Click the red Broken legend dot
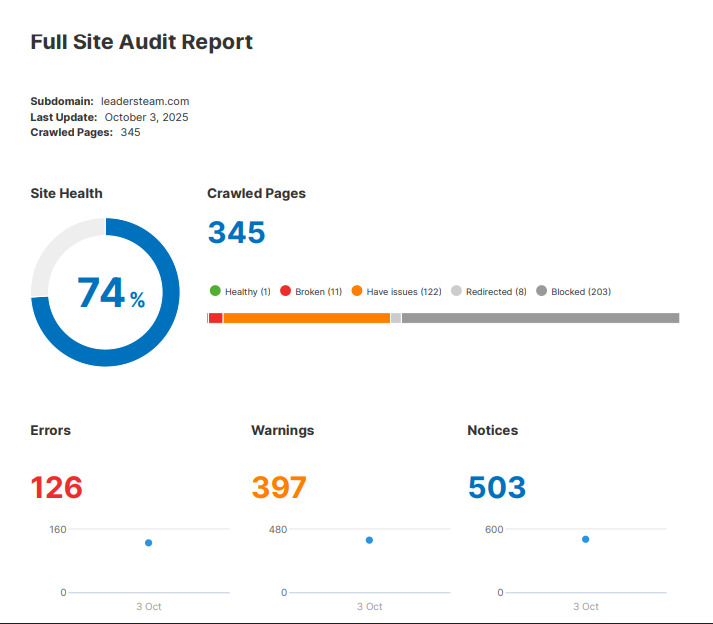The width and height of the screenshot is (713, 624). [x=285, y=291]
